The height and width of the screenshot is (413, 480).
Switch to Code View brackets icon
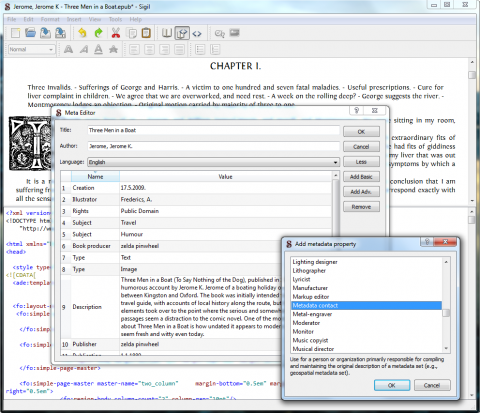pos(197,33)
